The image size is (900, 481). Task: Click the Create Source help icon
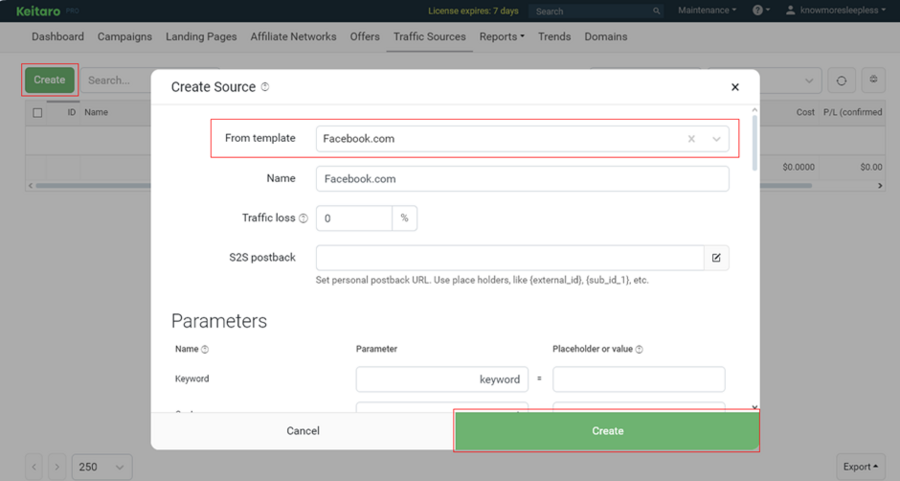coord(265,87)
